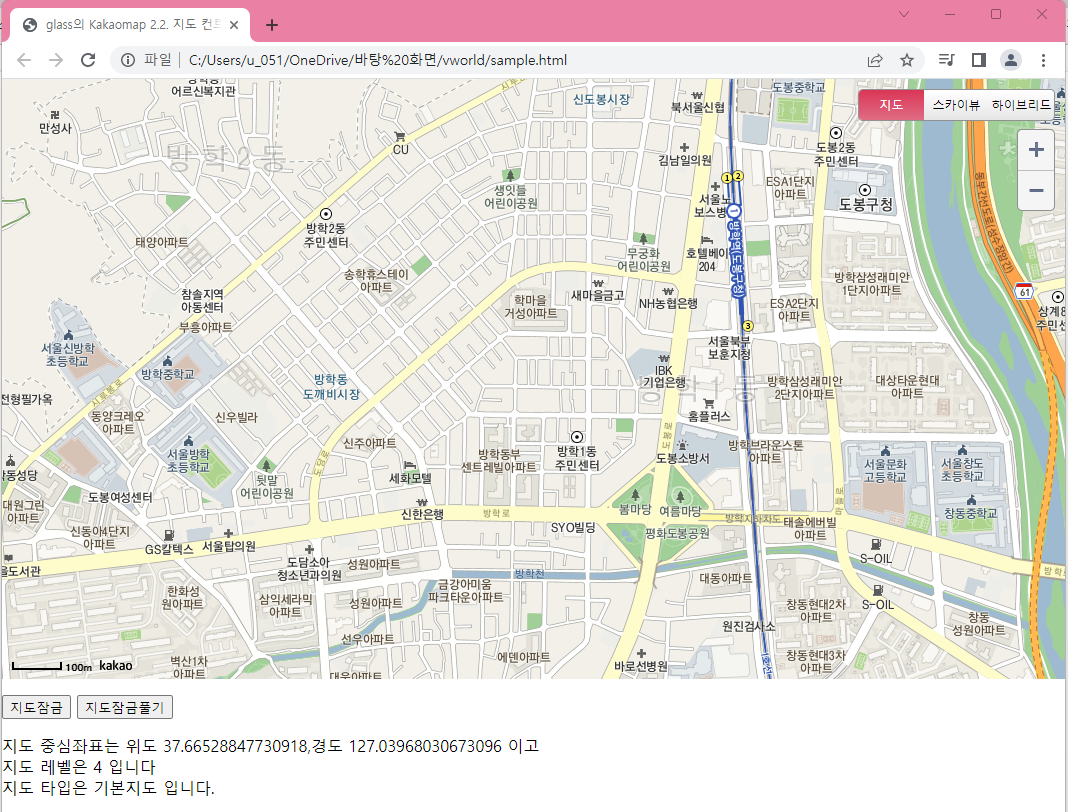
Task: Click the 세화모텔 lodging icon
Action: tap(410, 465)
